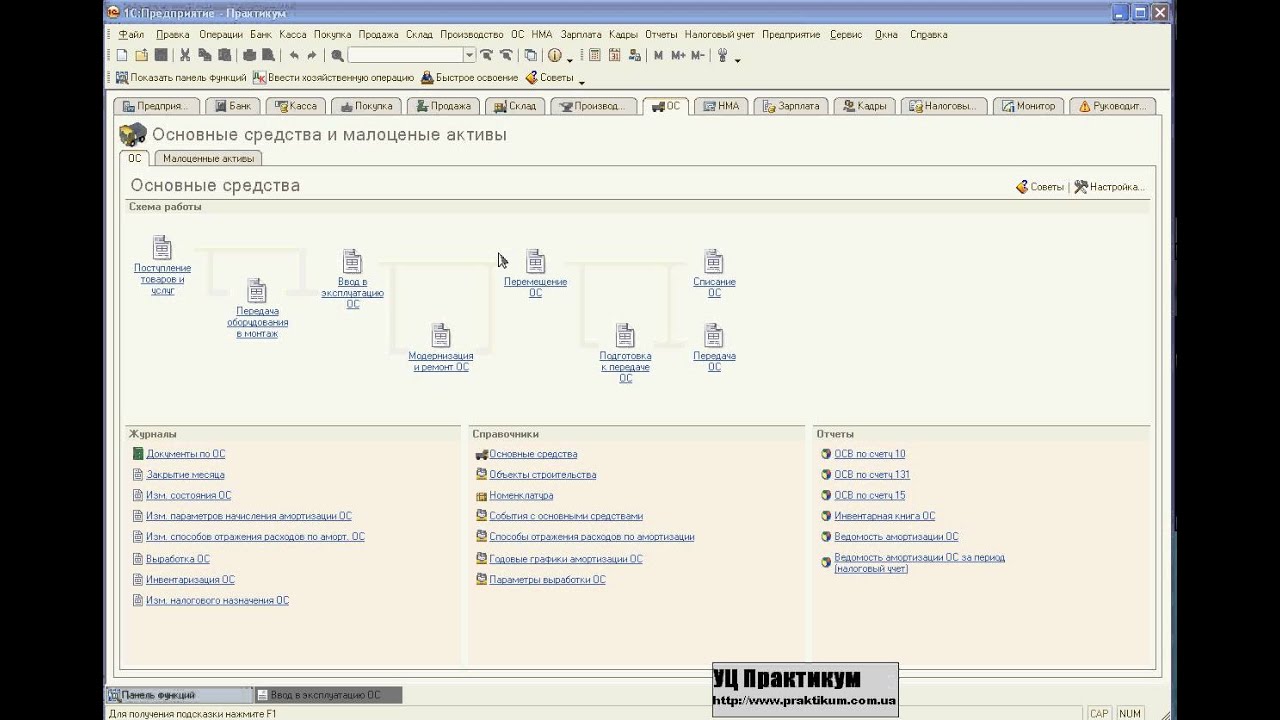Click the toolbar search input field
Screen dimensions: 1280x720
point(405,55)
